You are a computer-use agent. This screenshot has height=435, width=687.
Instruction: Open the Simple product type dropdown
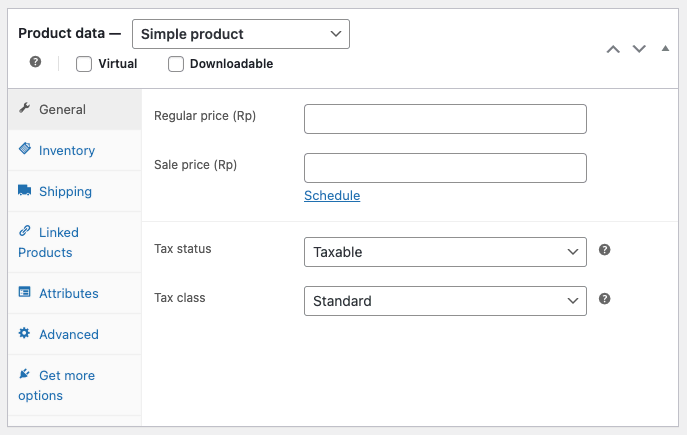[x=240, y=34]
